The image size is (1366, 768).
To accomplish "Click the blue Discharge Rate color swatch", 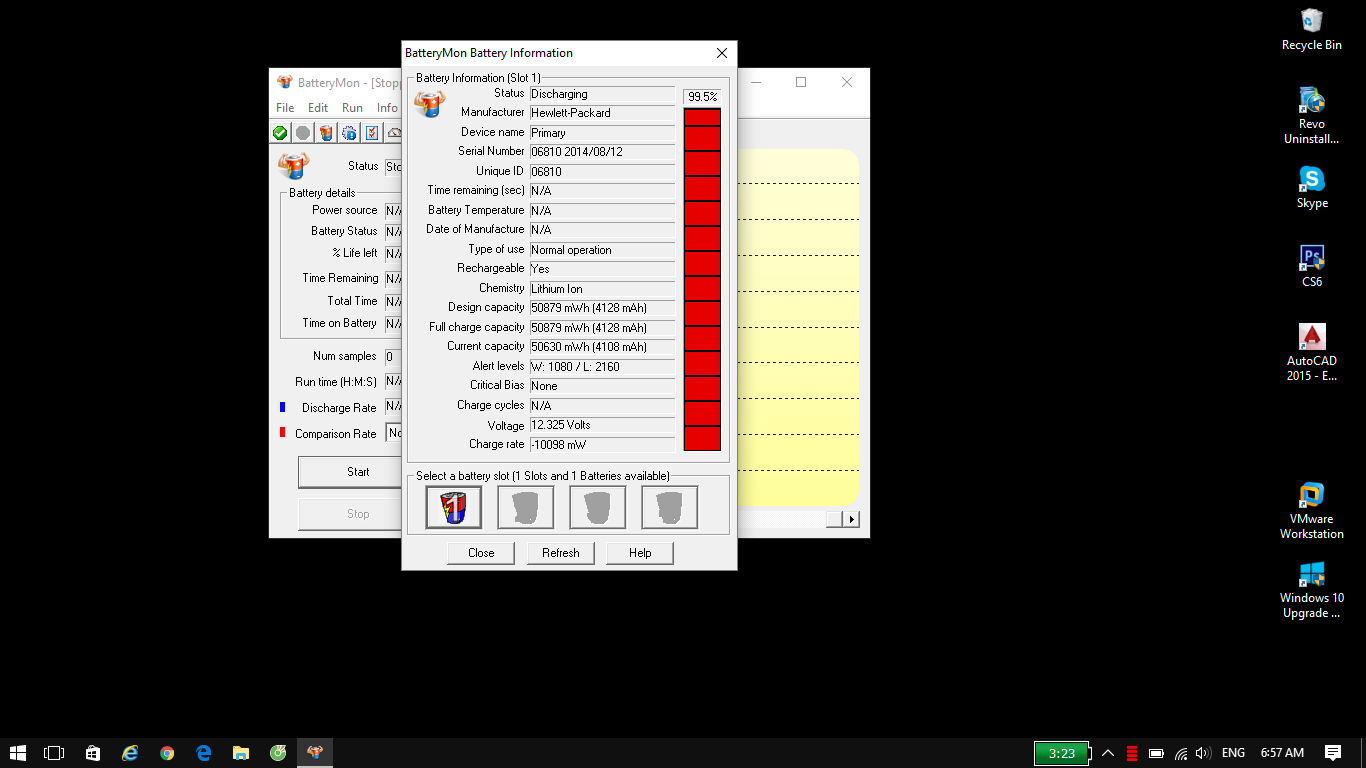I will point(283,407).
